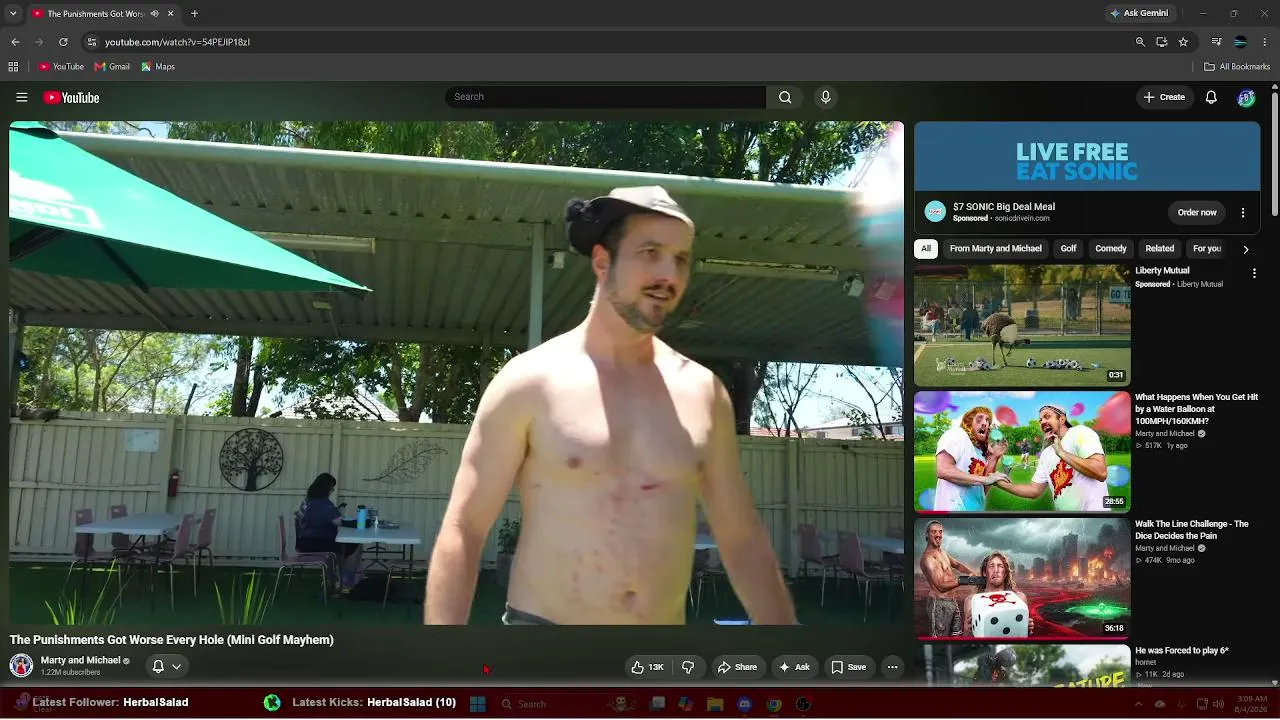Screen dimensions: 1280x720
Task: Click the Ask Gemini button
Action: coord(1139,14)
